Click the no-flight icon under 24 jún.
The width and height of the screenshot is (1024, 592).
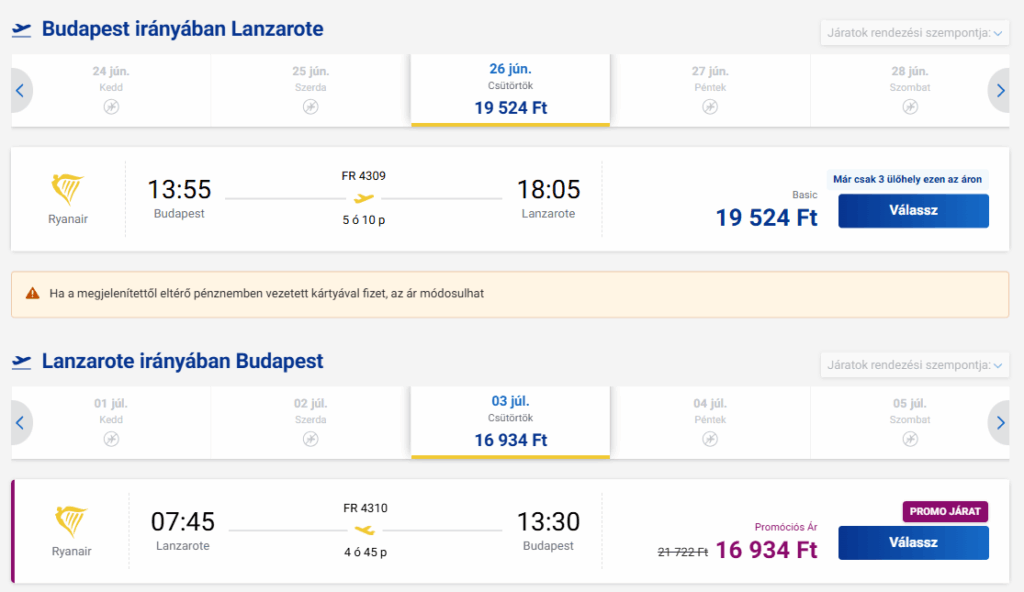click(x=111, y=107)
